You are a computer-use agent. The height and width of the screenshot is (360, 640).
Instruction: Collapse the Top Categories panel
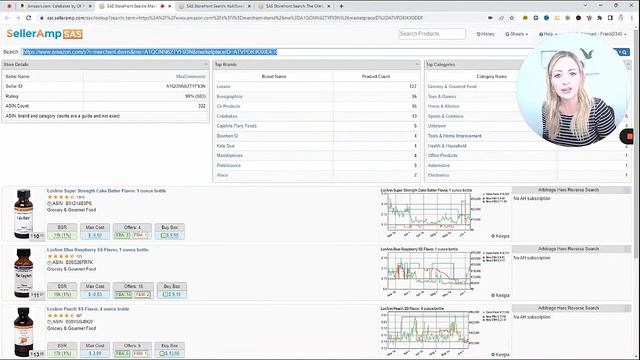(628, 64)
